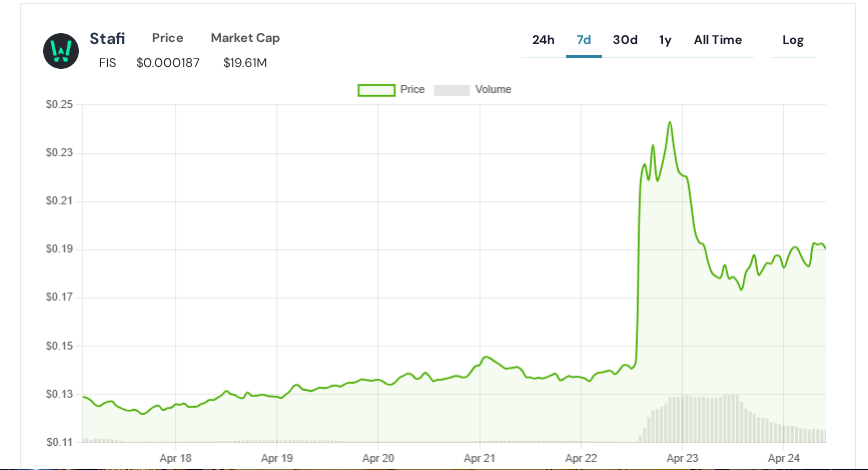Click the Market Cap header label
The image size is (868, 470).
pos(245,38)
